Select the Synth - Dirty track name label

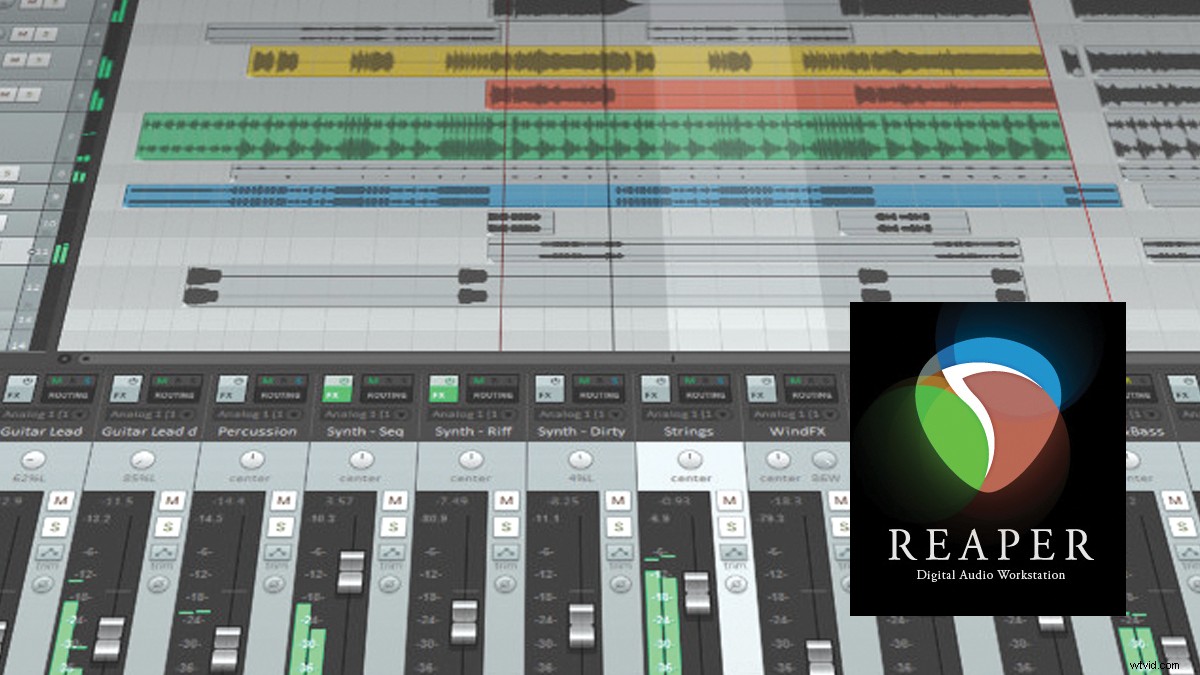tap(581, 431)
